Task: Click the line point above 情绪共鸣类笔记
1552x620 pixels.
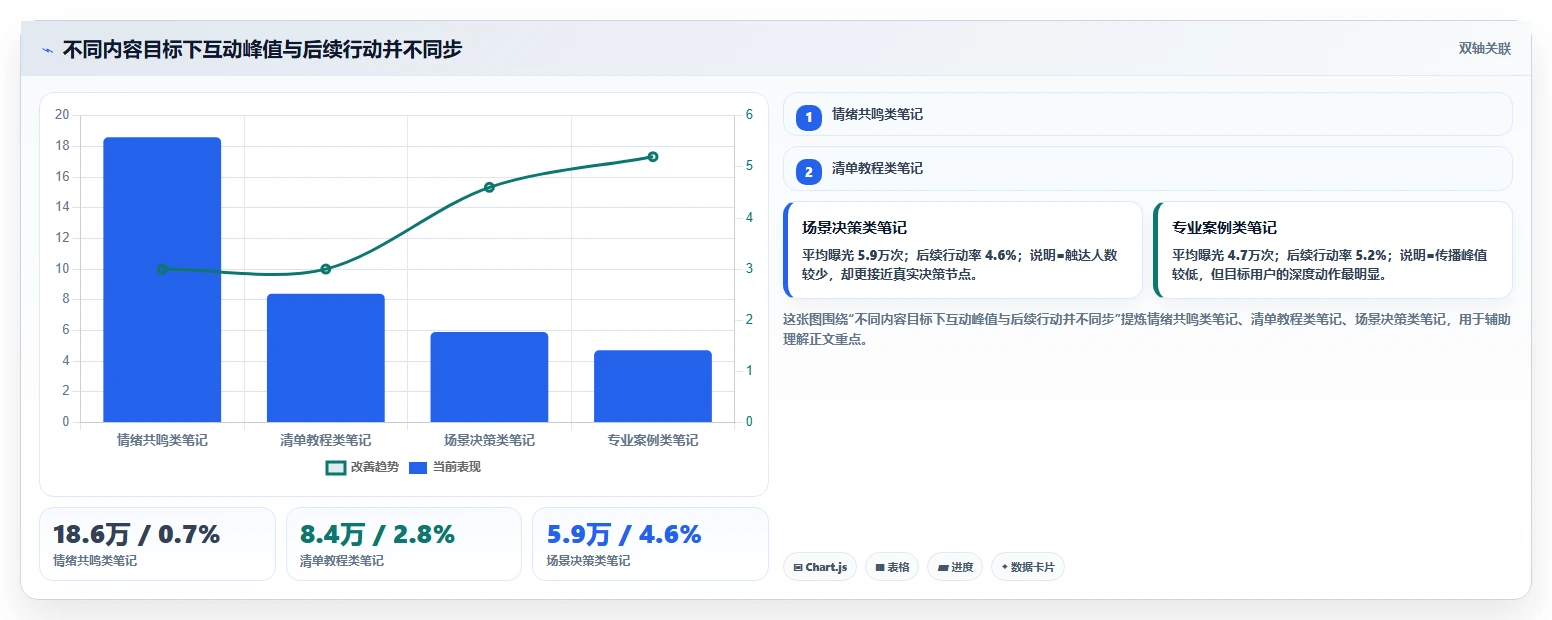Action: (x=162, y=269)
